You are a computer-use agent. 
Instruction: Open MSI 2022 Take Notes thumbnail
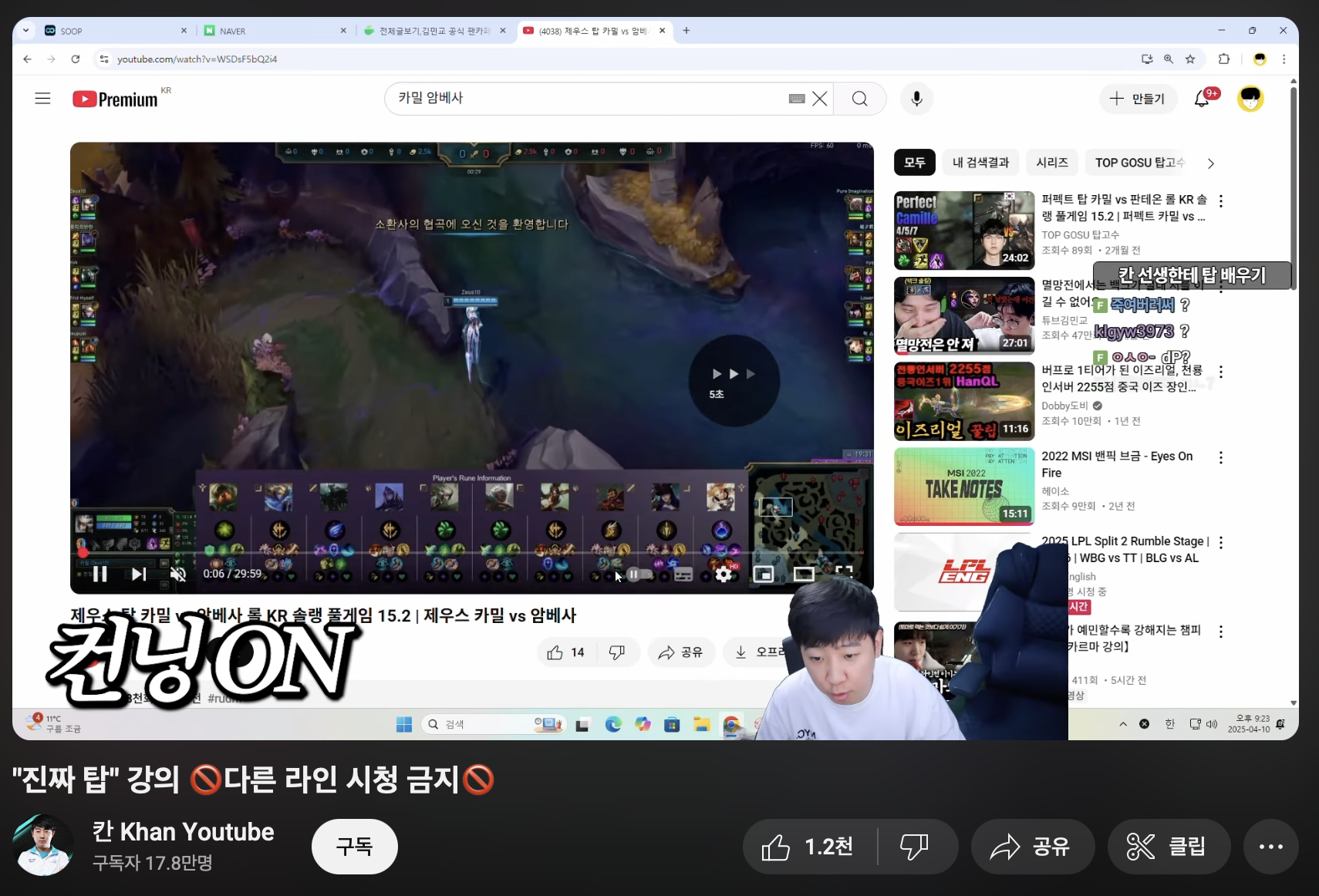[964, 487]
